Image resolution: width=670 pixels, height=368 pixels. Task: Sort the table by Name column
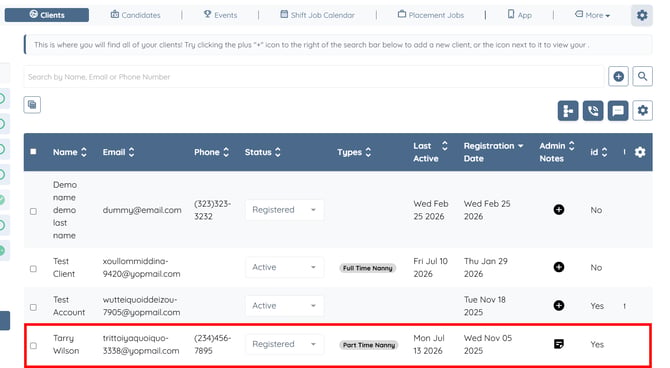click(x=70, y=152)
